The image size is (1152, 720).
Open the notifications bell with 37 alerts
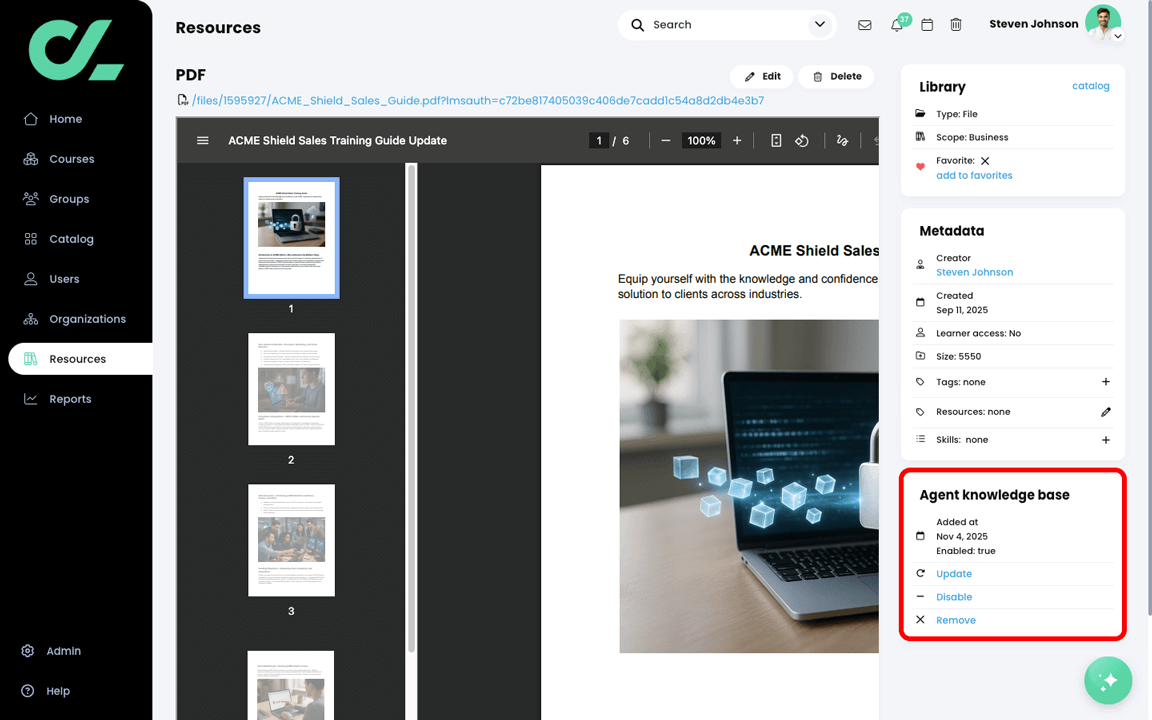(x=896, y=25)
